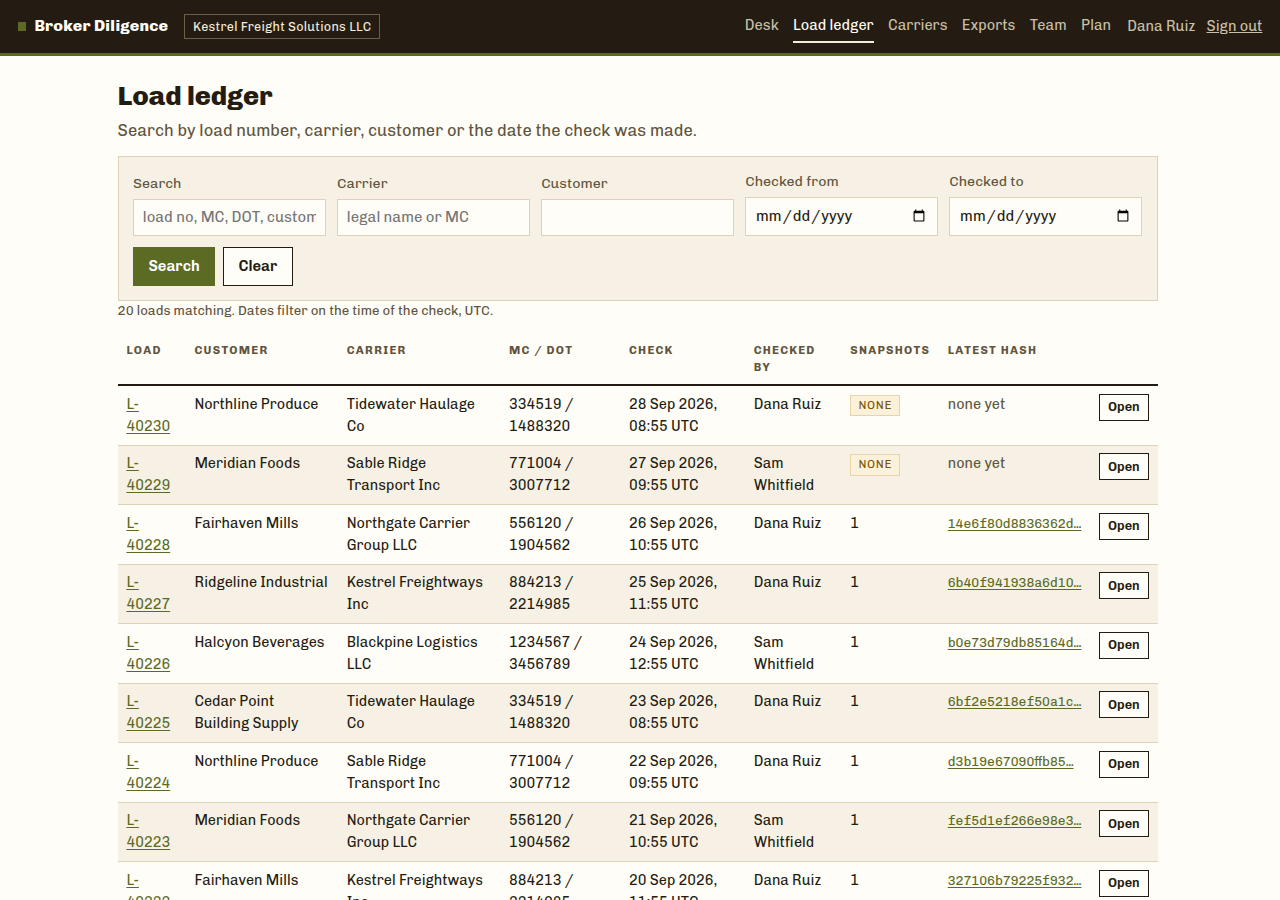This screenshot has height=900, width=1280.
Task: Open hash link b0e73d79db85164d
Action: (1015, 642)
